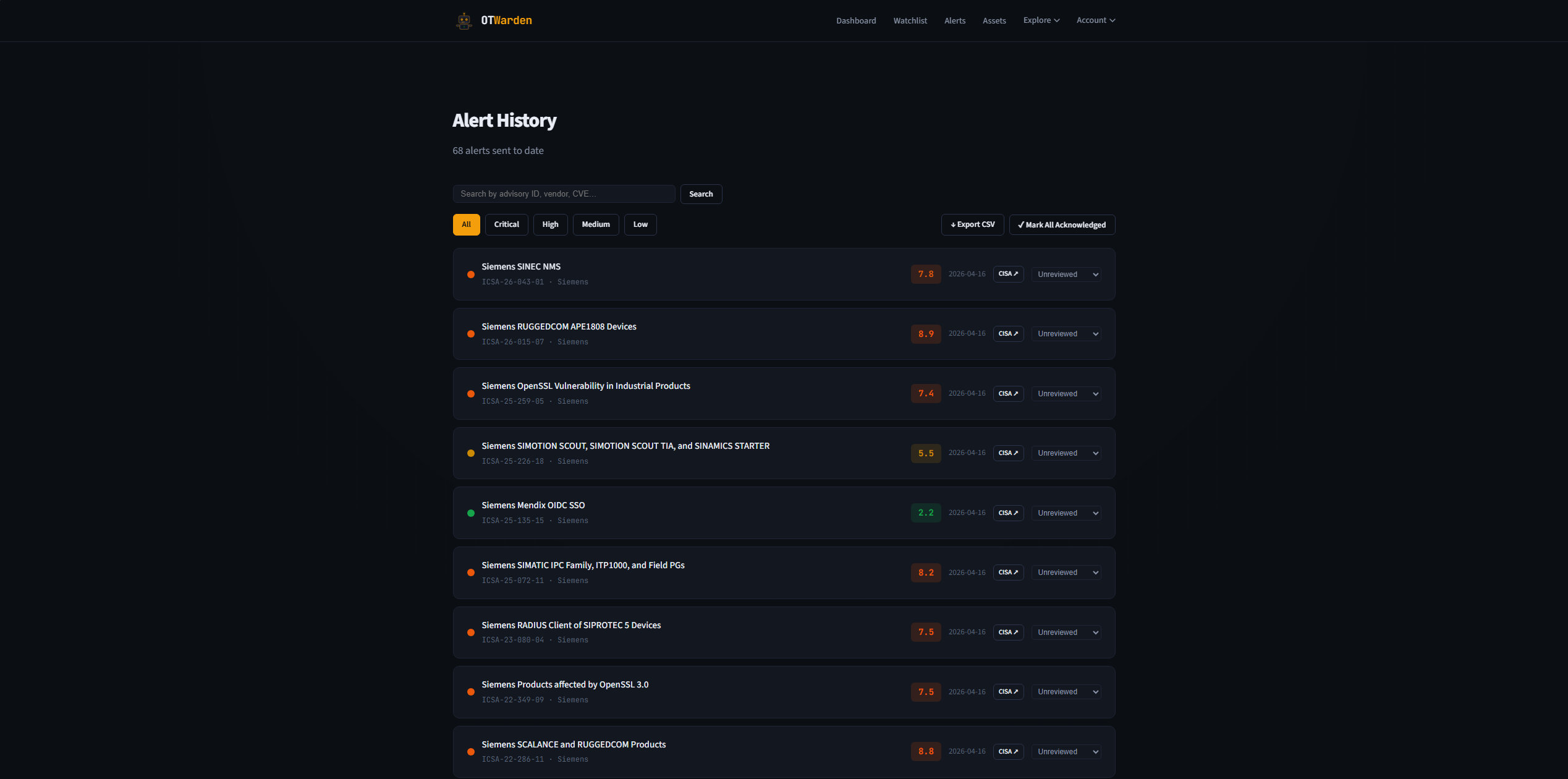1568x779 pixels.
Task: Click advisory ID ICSA-25-259-05
Action: 512,401
